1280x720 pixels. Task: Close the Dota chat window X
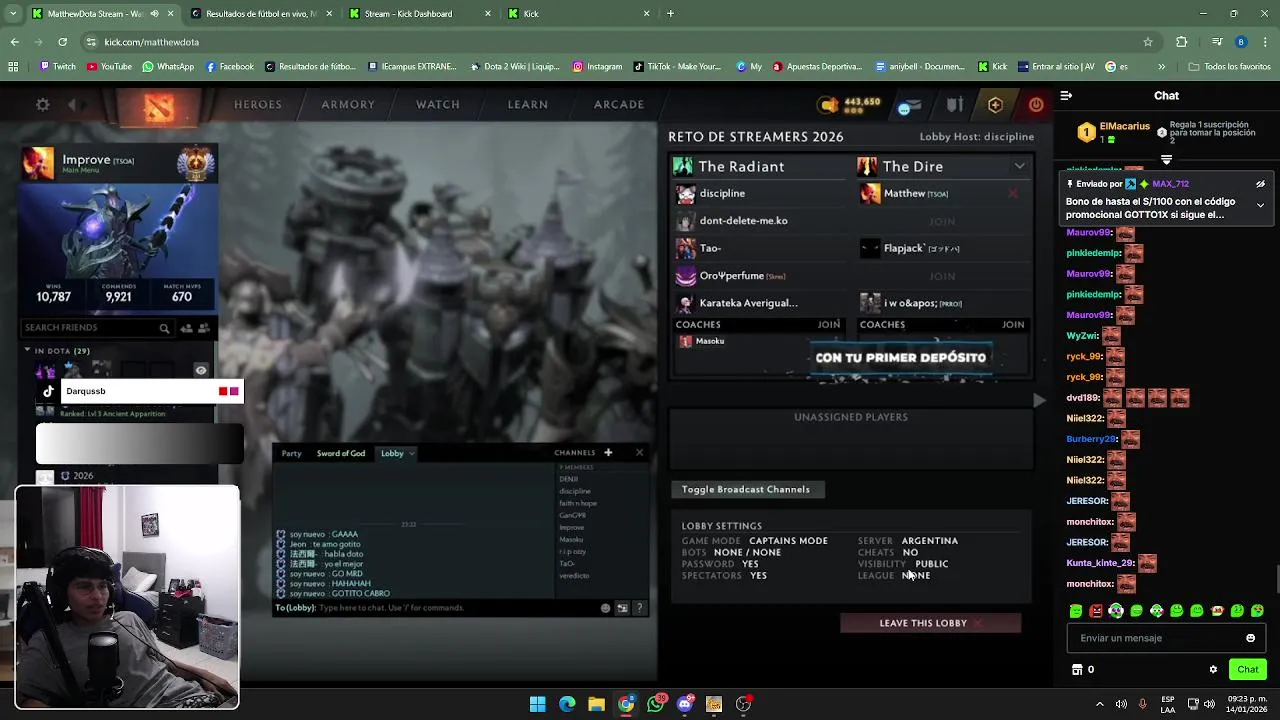click(640, 453)
